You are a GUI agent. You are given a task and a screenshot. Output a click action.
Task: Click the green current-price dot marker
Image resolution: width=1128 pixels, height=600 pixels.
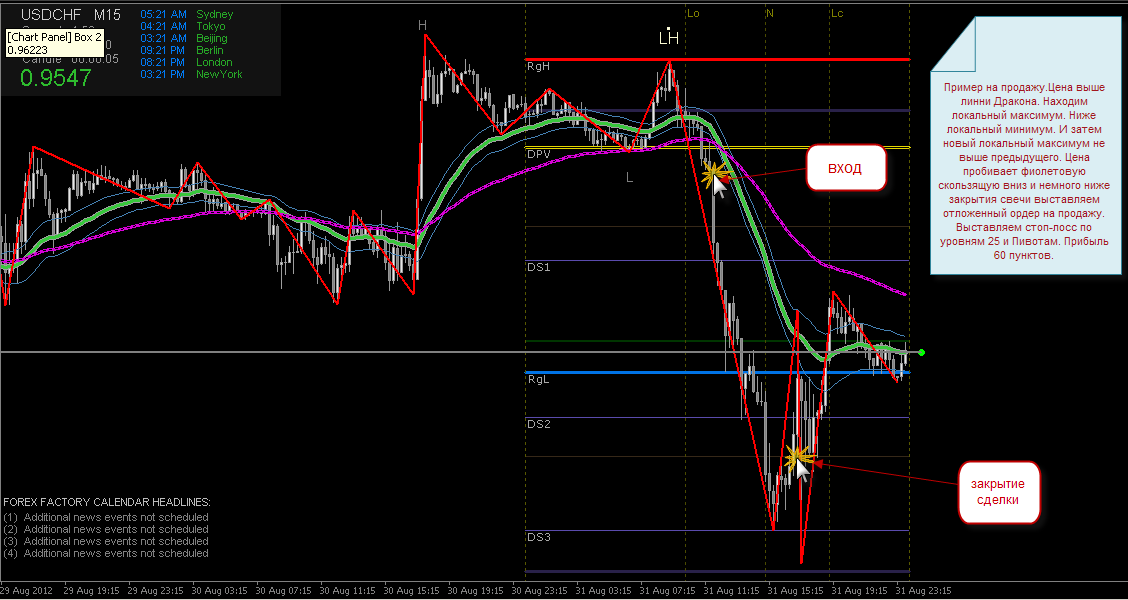point(922,353)
